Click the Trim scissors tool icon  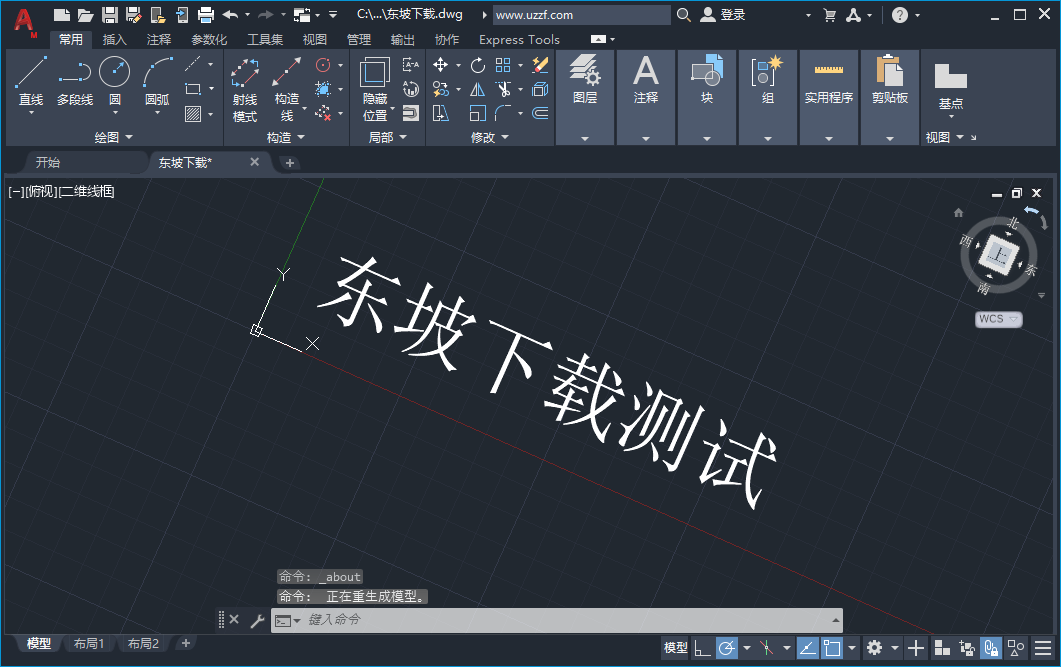coord(503,89)
